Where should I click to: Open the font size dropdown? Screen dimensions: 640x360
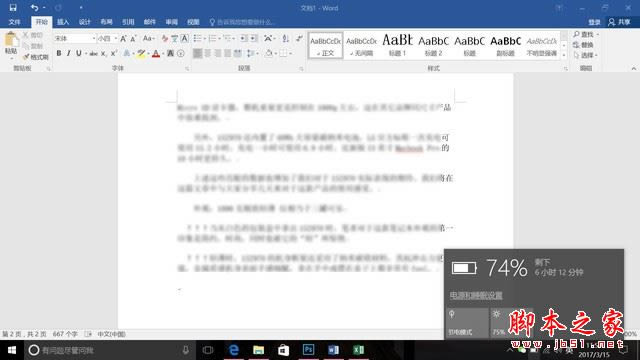(116, 38)
